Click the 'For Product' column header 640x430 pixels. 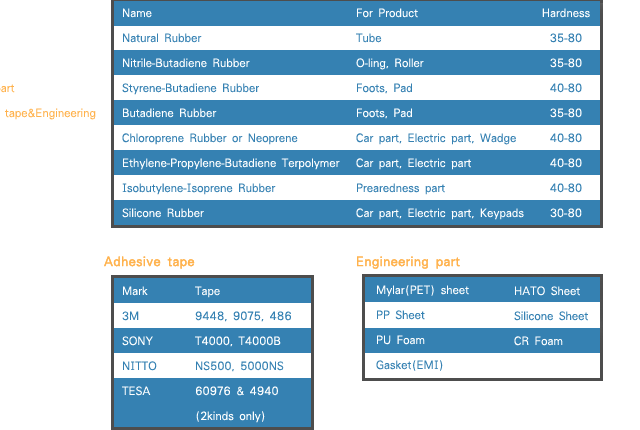(x=387, y=13)
